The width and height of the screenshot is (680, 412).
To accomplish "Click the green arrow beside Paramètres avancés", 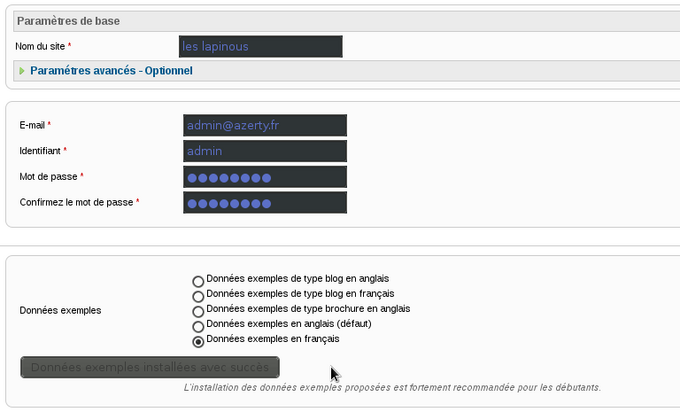I will coord(22,71).
